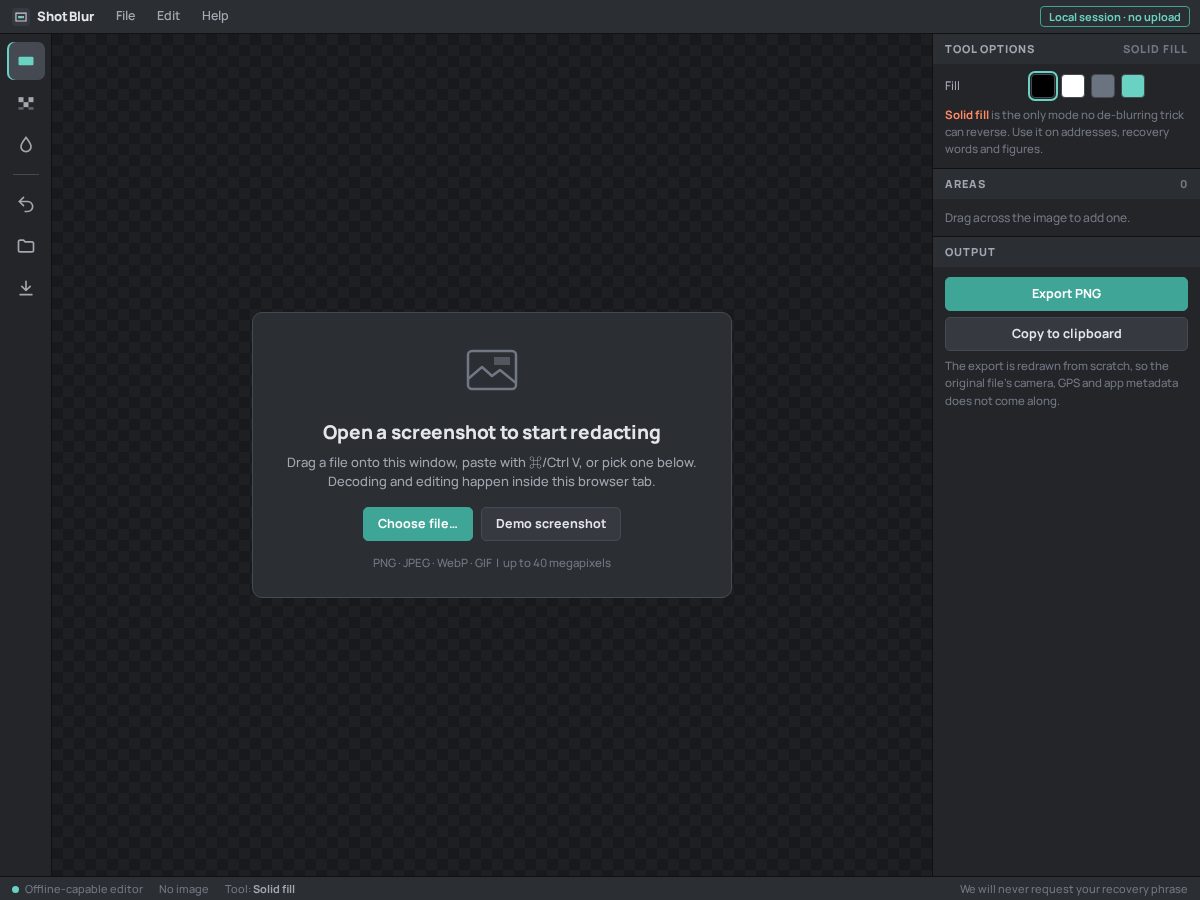Click Copy to clipboard button

1066,334
